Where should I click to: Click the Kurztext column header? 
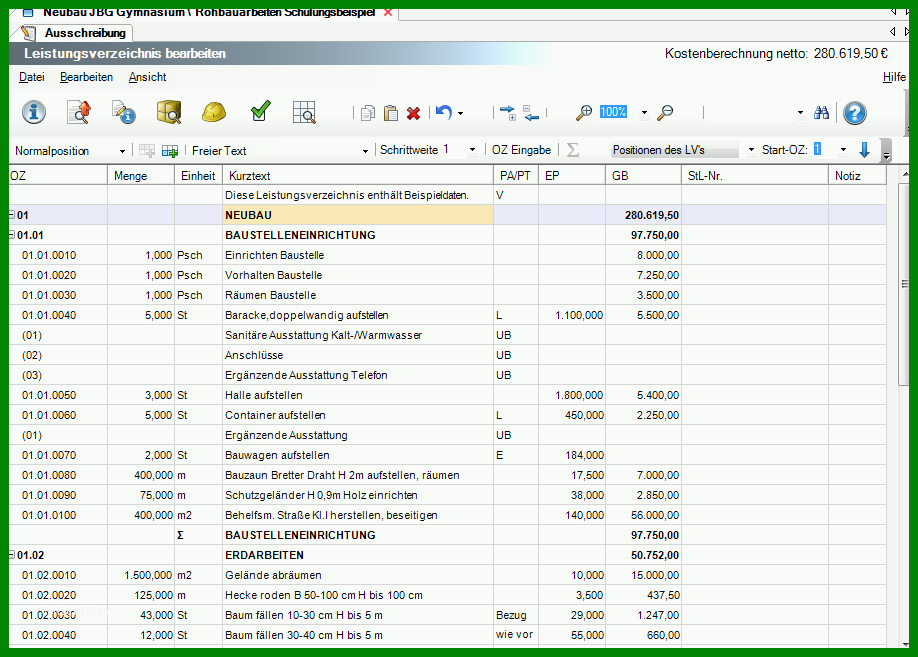[x=358, y=176]
